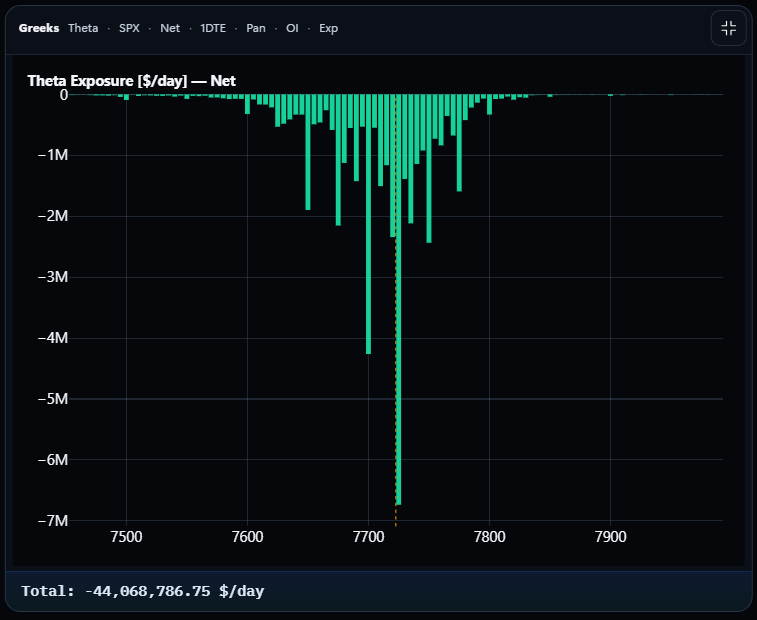Click the 7700 x-axis label
This screenshot has width=757, height=620.
coord(368,536)
